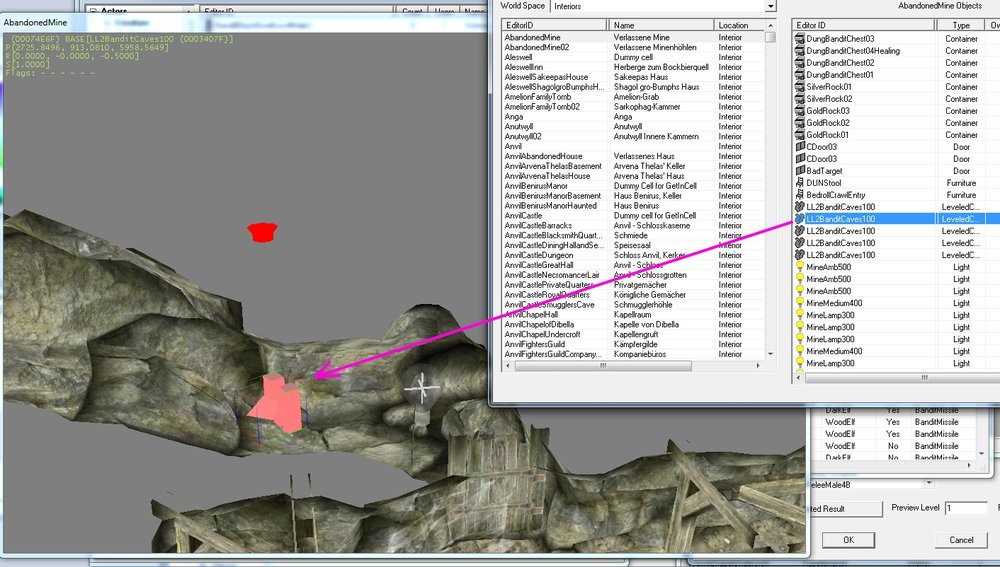
Task: Sort cell list by Location column
Action: [x=739, y=26]
